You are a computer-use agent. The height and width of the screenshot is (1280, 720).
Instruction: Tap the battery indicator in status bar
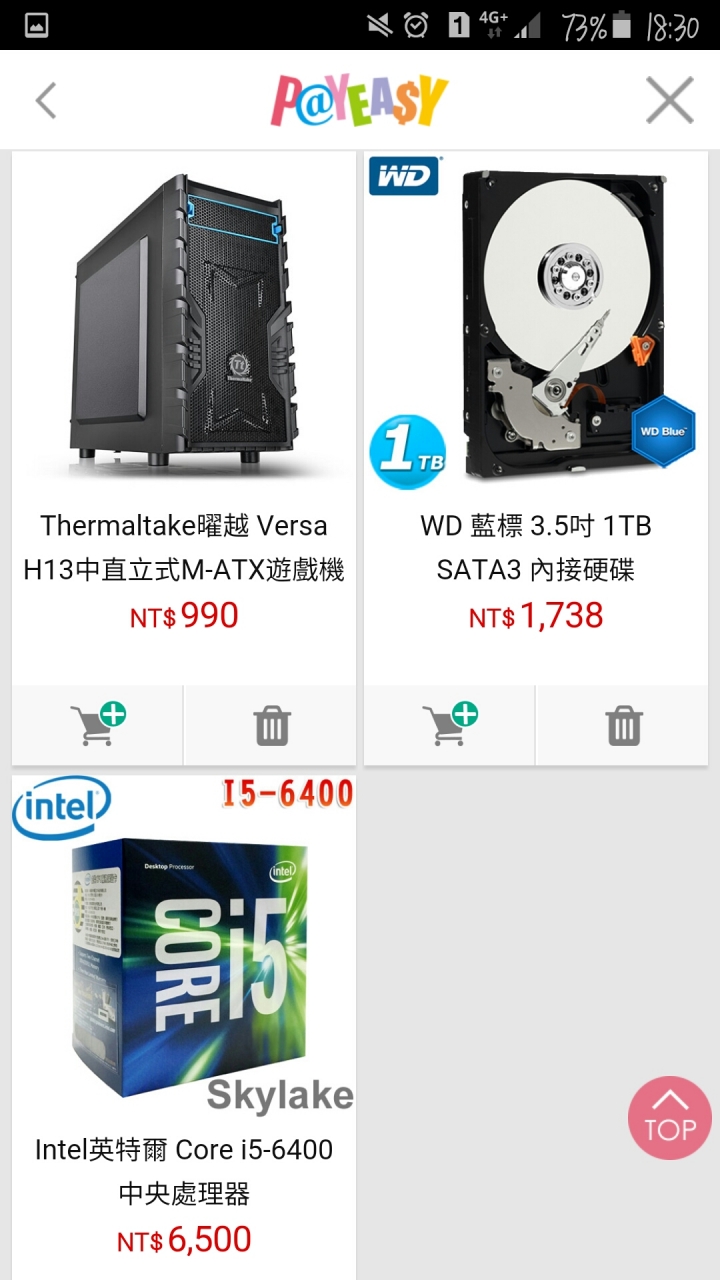pos(622,25)
